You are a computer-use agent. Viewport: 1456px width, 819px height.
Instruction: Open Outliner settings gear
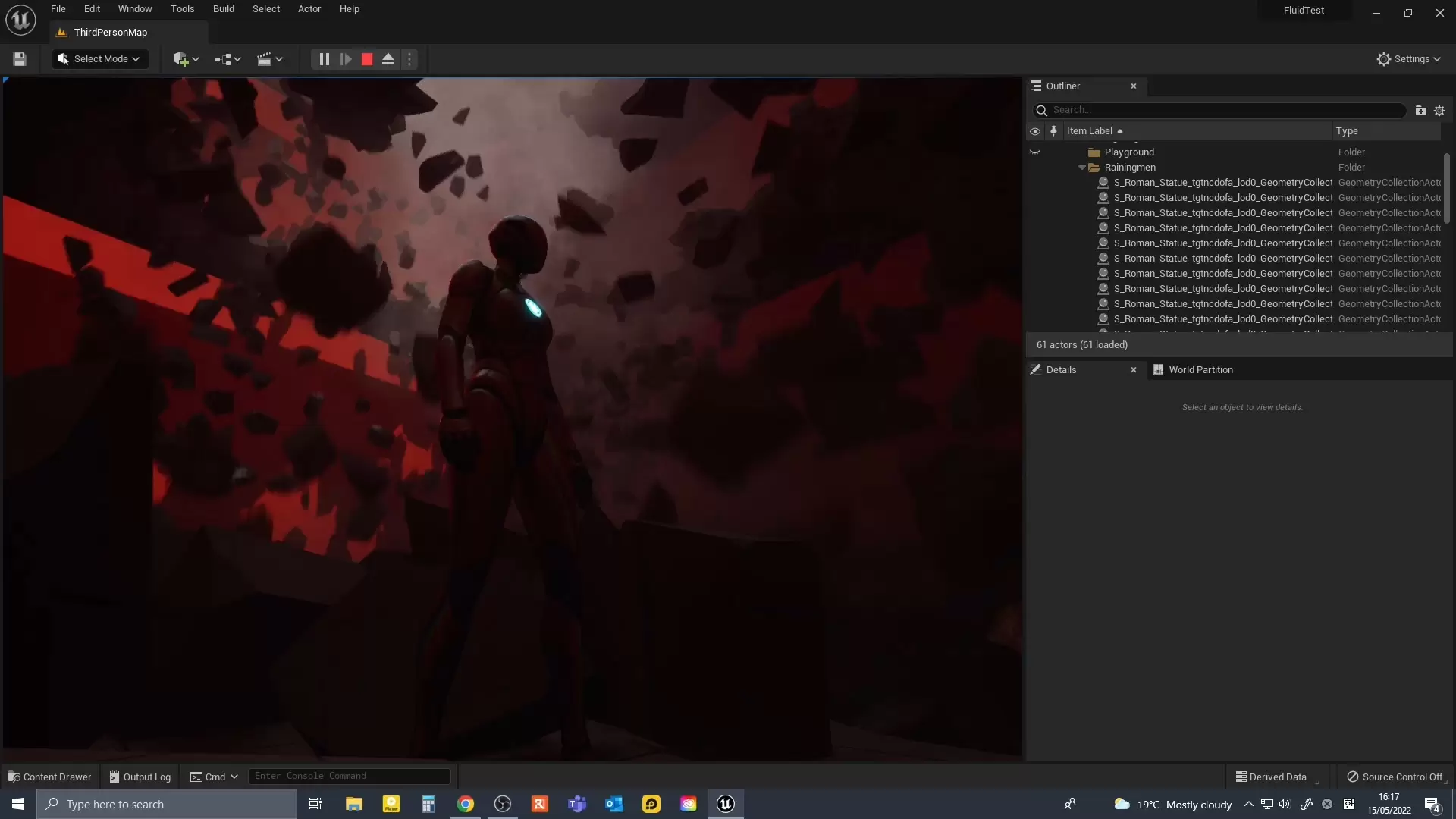(1439, 111)
